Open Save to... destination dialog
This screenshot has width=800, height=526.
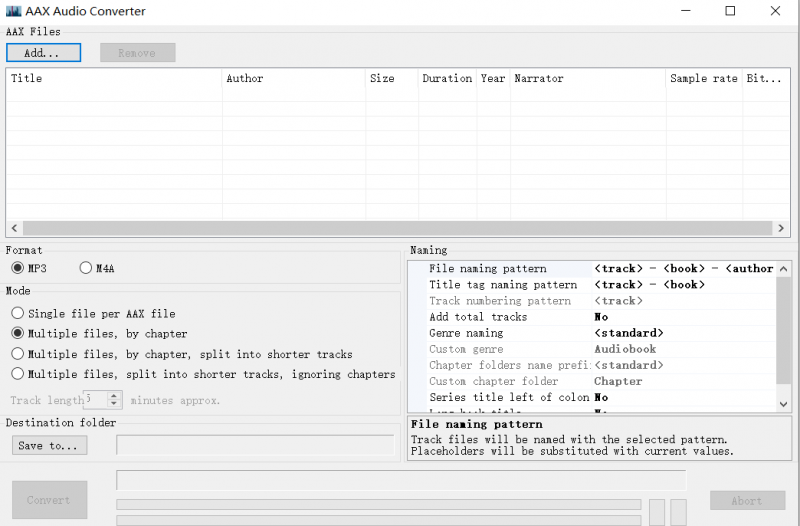tap(49, 445)
